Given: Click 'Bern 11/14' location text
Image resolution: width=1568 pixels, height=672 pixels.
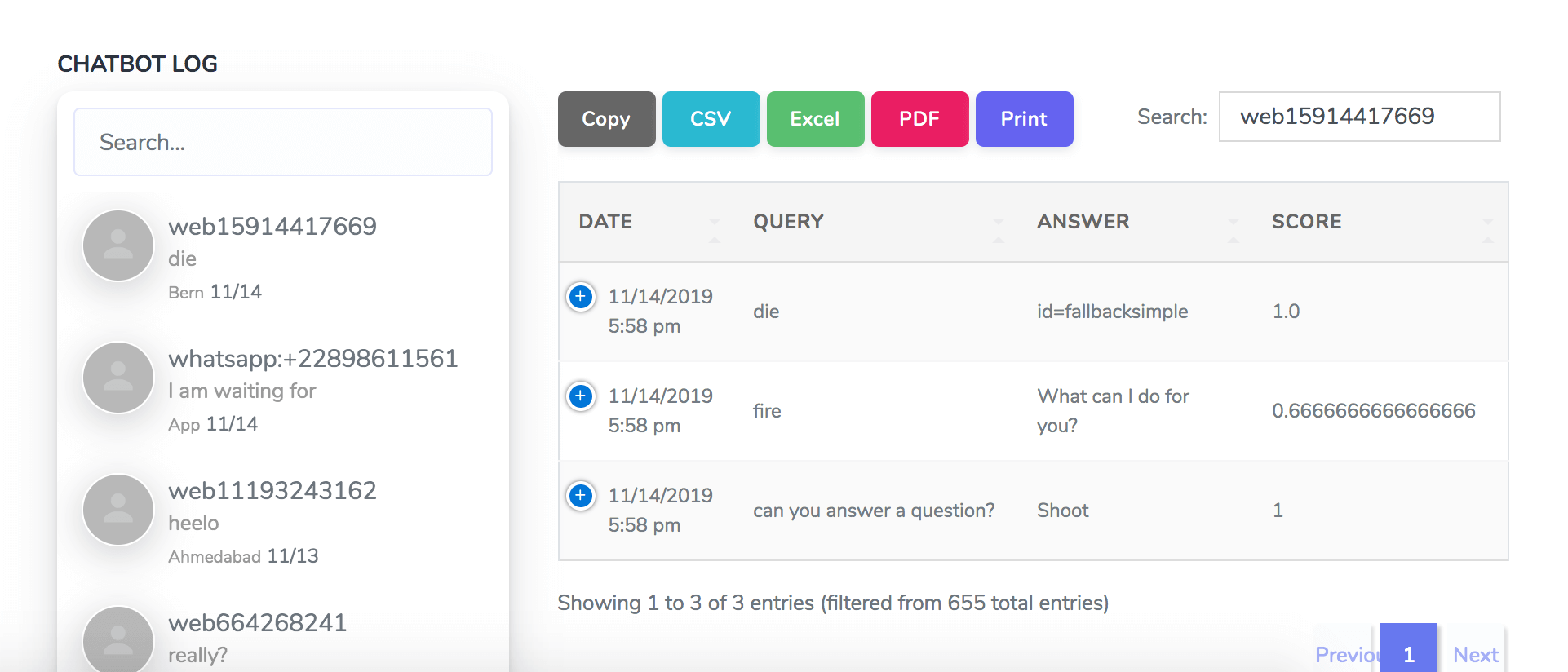Looking at the screenshot, I should point(215,292).
